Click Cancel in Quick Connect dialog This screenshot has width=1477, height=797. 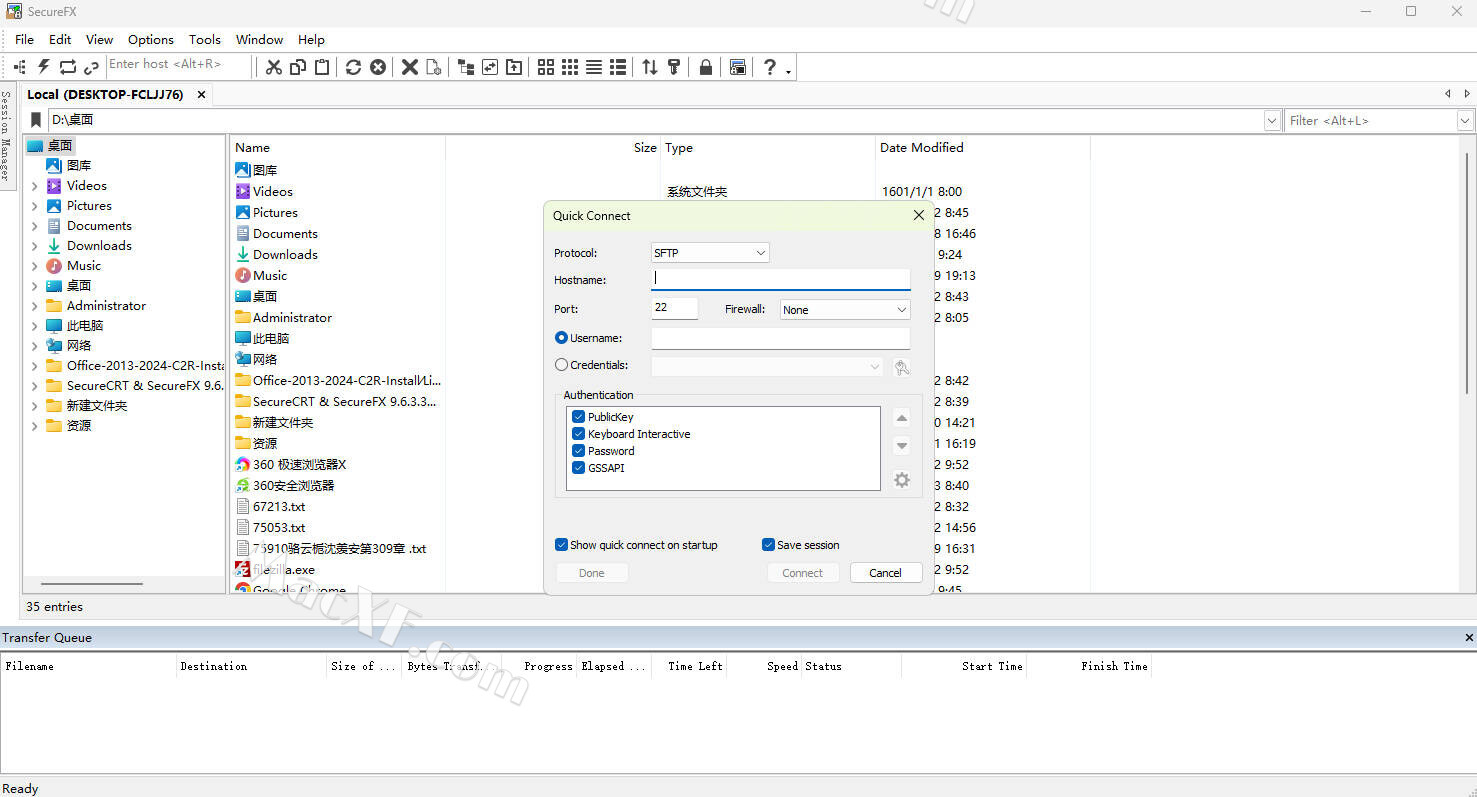pyautogui.click(x=885, y=573)
